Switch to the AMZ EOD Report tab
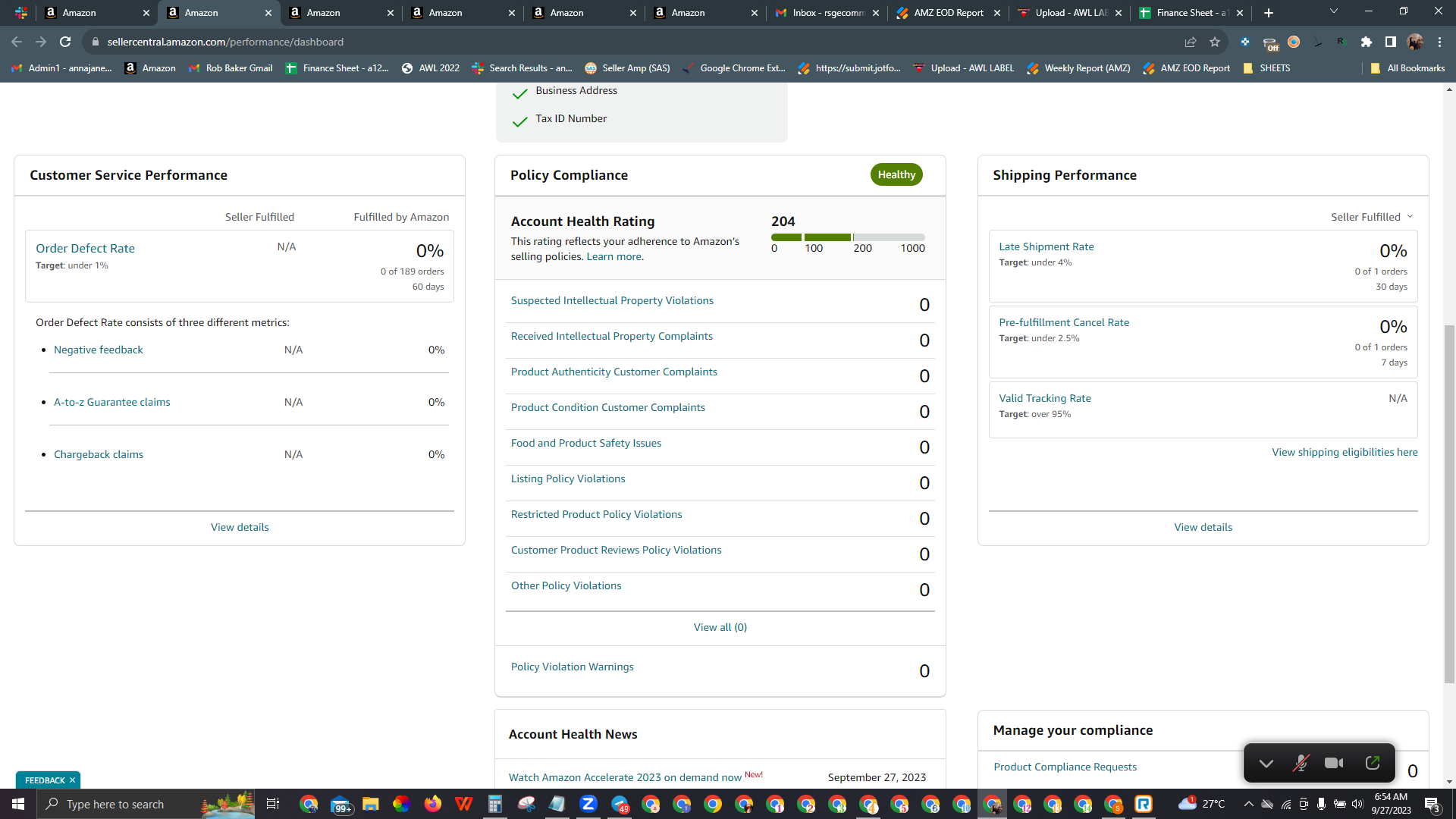The width and height of the screenshot is (1456, 819). 948,13
